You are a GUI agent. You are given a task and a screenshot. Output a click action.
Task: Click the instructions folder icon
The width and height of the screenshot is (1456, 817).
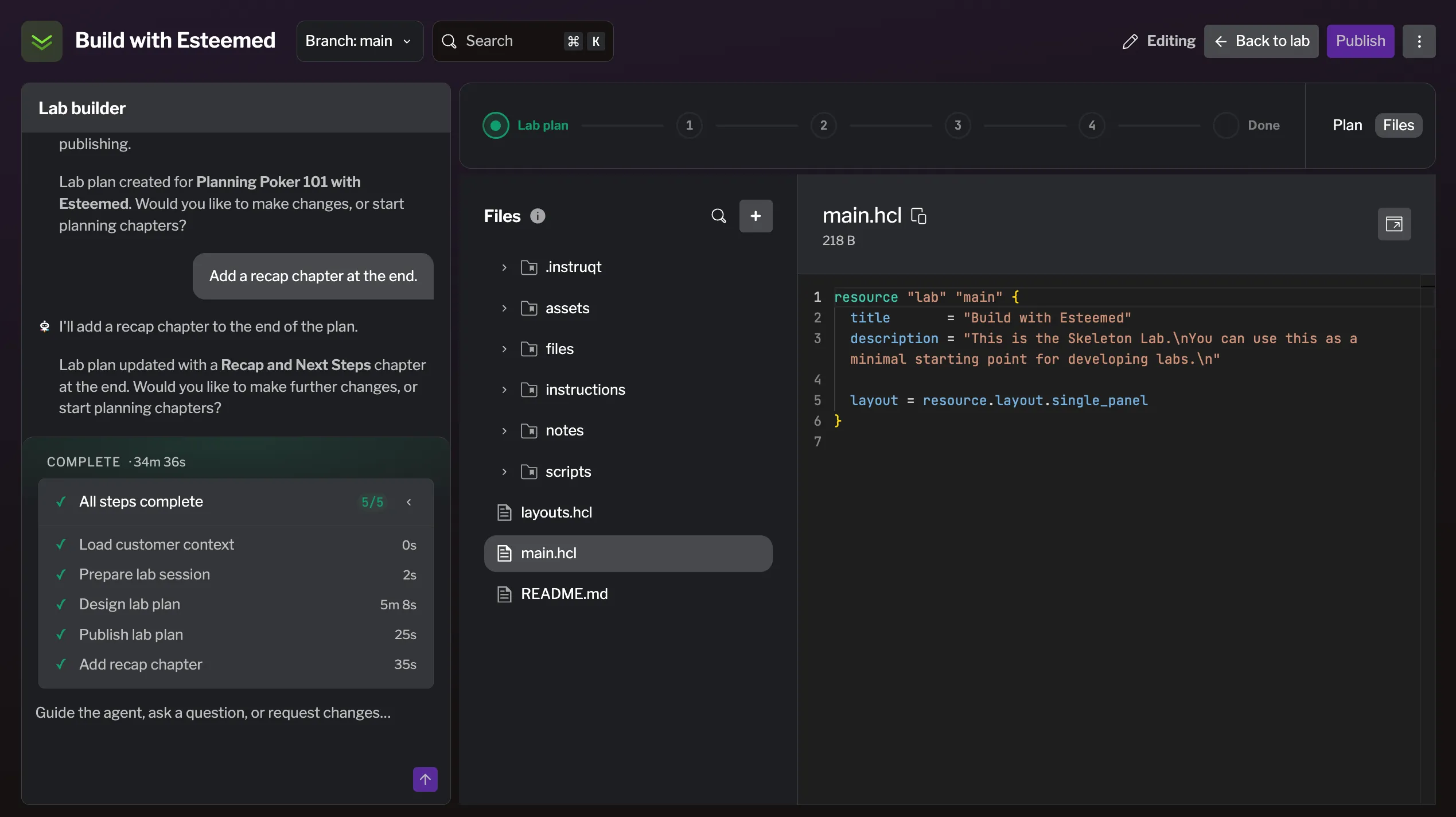[529, 390]
